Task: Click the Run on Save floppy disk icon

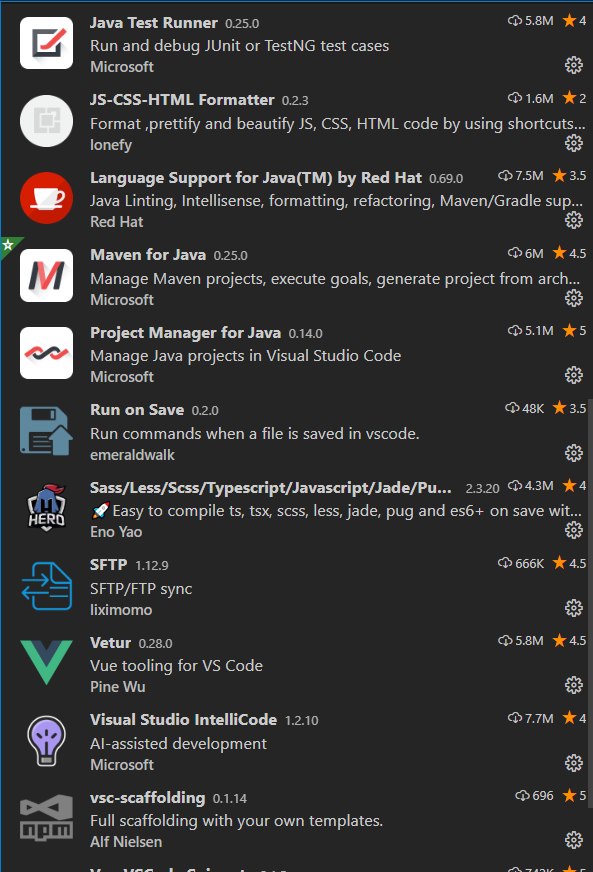Action: (46, 430)
